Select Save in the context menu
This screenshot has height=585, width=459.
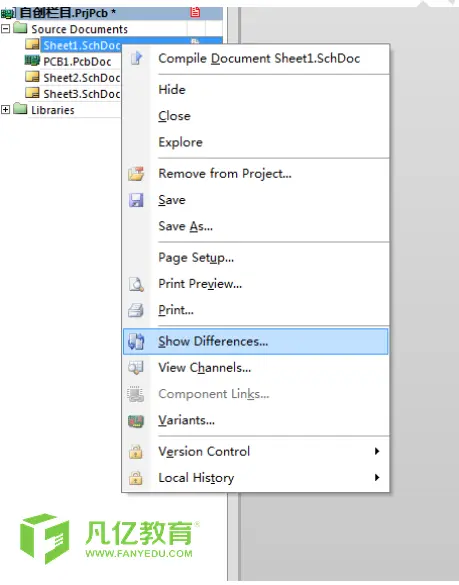(256, 200)
